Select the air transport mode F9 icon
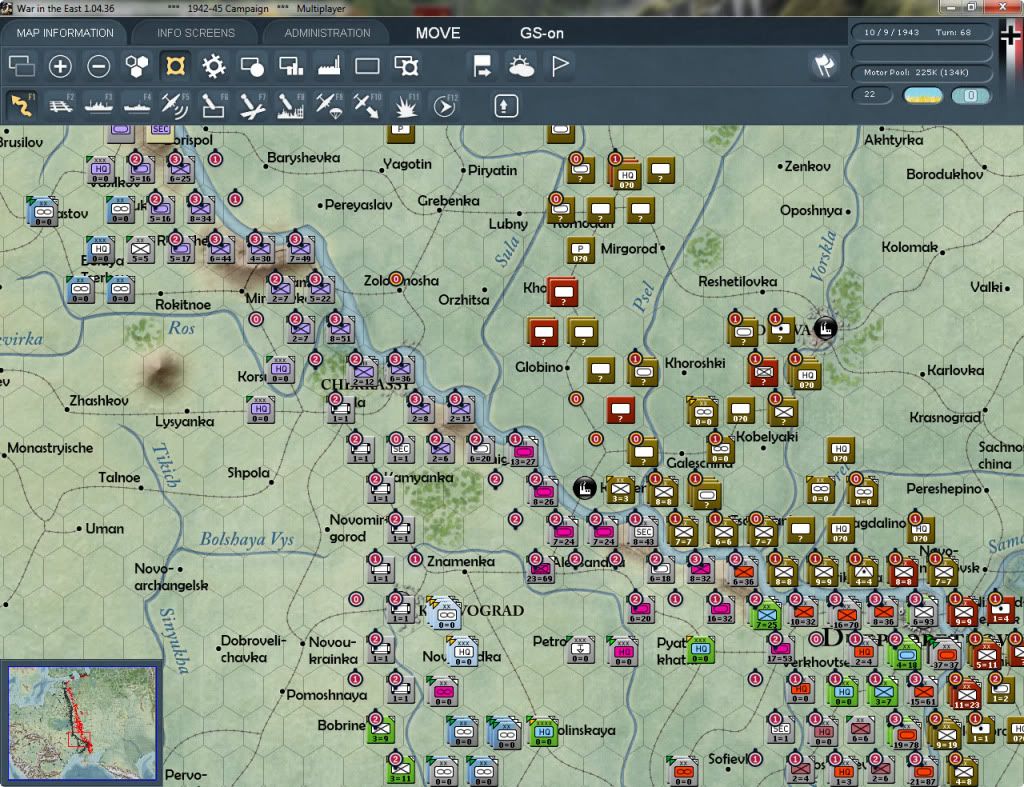This screenshot has width=1024, height=787. point(329,105)
